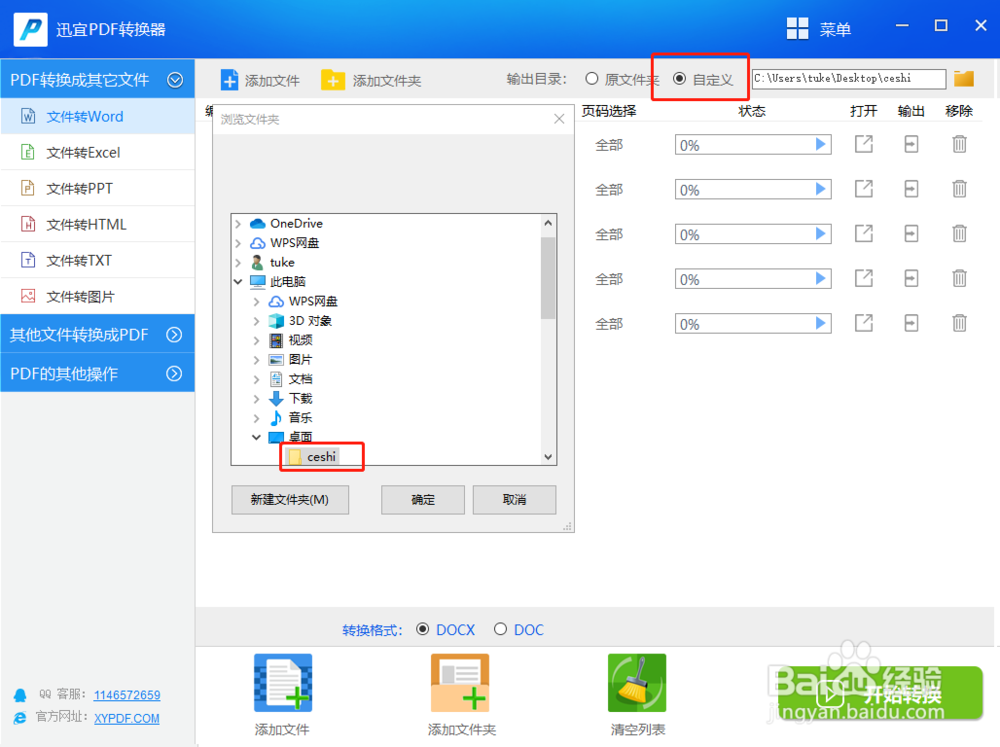The width and height of the screenshot is (1000, 747).
Task: Click the output icon in the fourth row
Action: [911, 278]
